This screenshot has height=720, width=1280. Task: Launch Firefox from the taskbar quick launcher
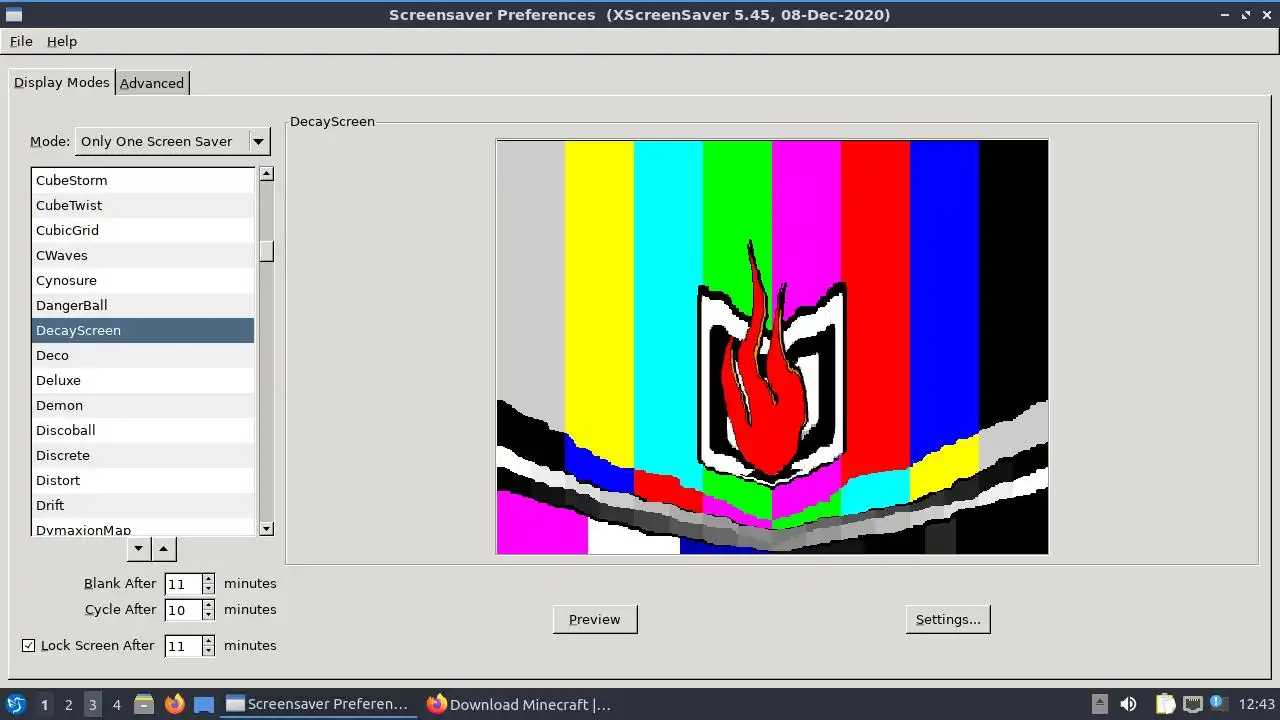pyautogui.click(x=175, y=704)
